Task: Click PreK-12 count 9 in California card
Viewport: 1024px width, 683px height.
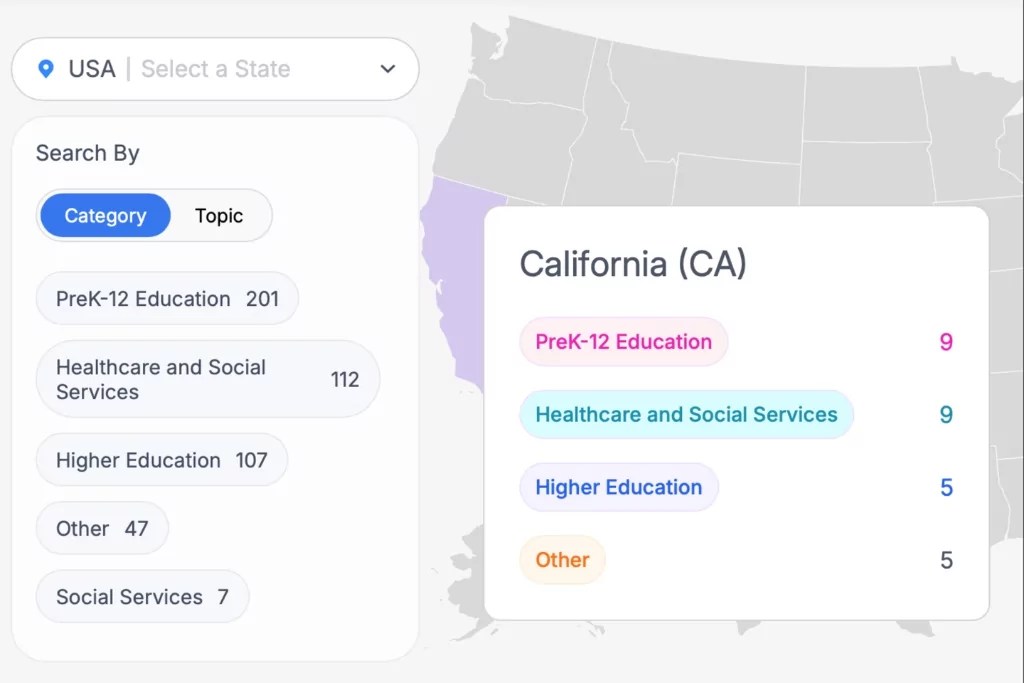Action: click(946, 342)
